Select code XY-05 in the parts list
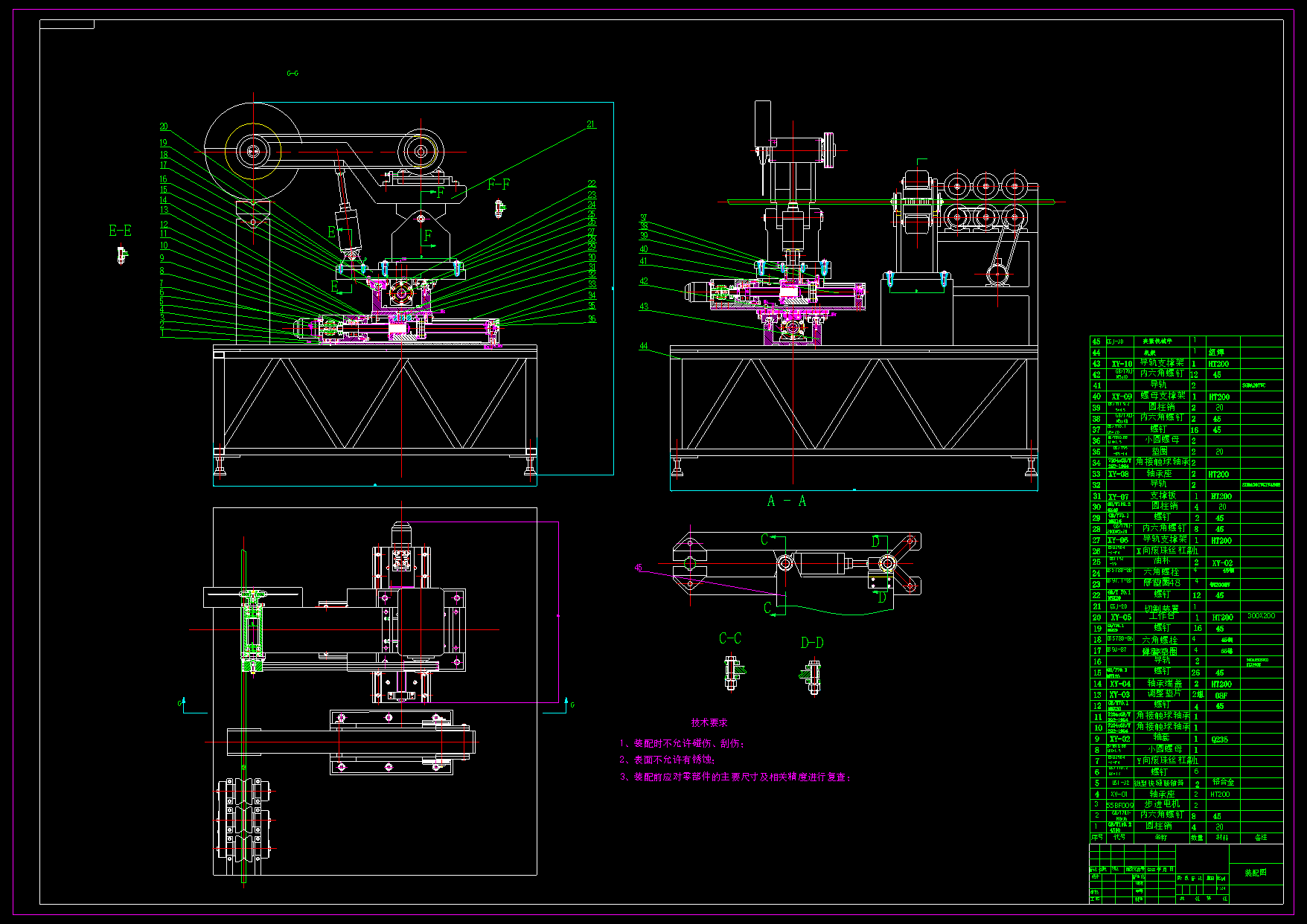 [x=1121, y=617]
